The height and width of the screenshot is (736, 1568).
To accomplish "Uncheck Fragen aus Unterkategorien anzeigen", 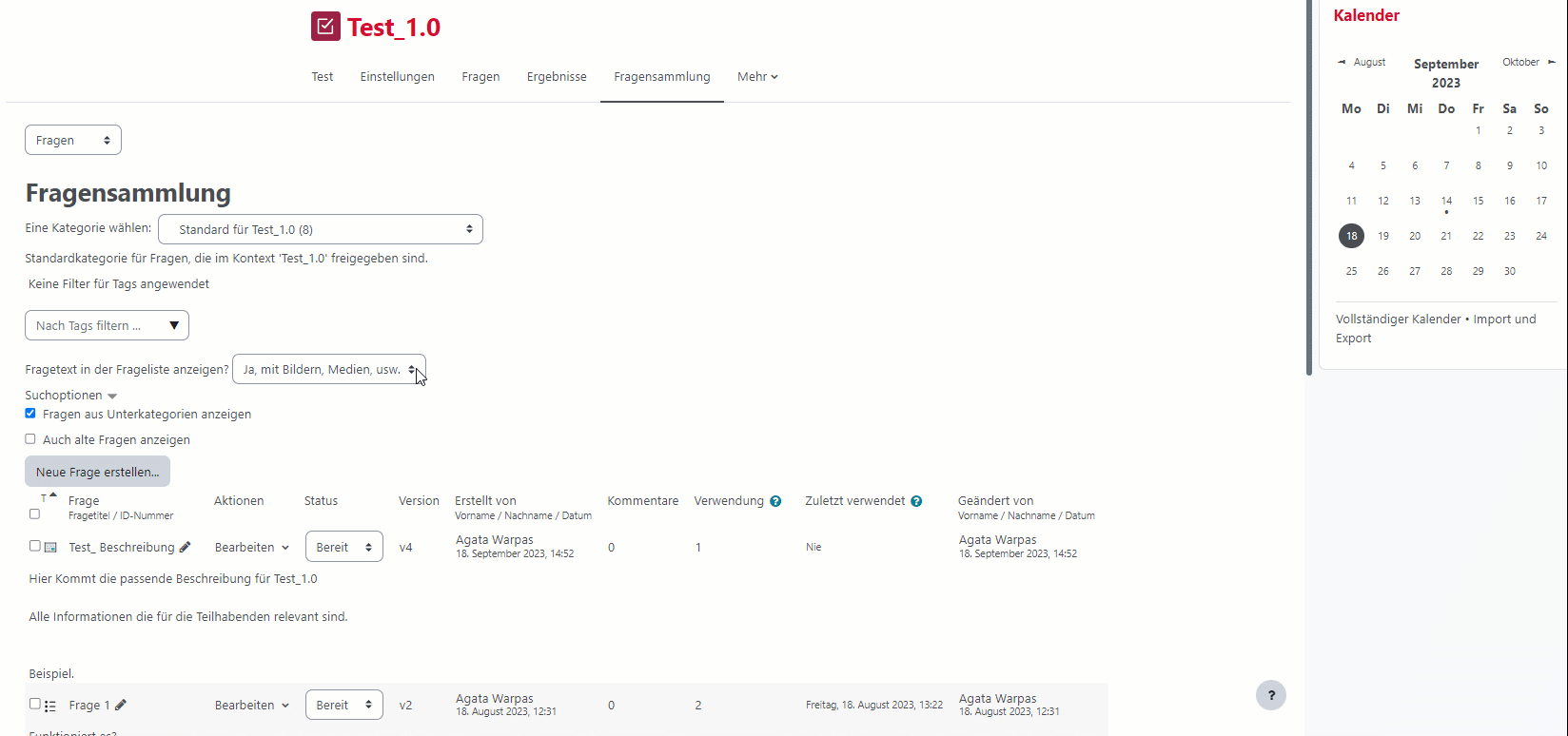I will pyautogui.click(x=30, y=414).
